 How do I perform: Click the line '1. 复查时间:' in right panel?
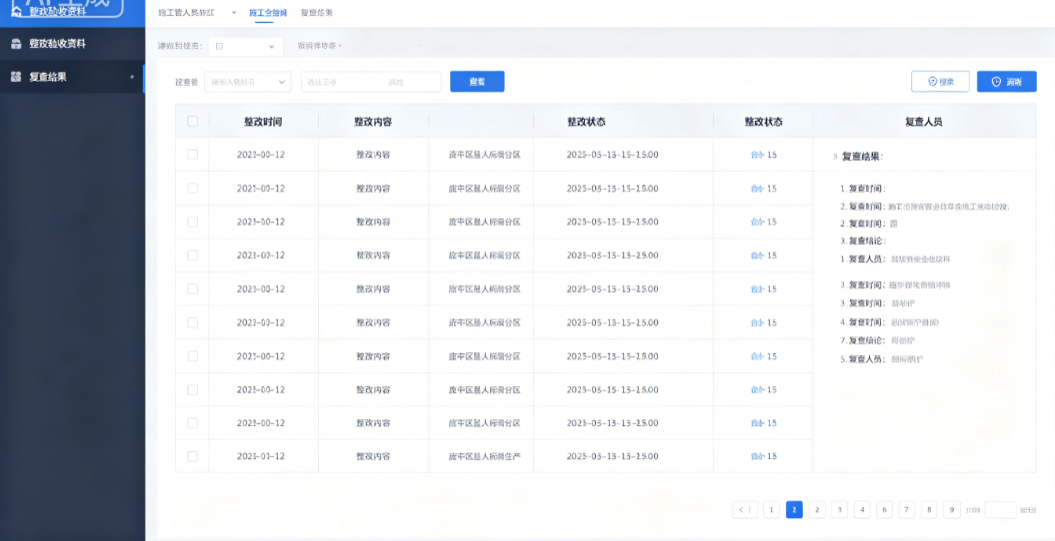click(863, 188)
